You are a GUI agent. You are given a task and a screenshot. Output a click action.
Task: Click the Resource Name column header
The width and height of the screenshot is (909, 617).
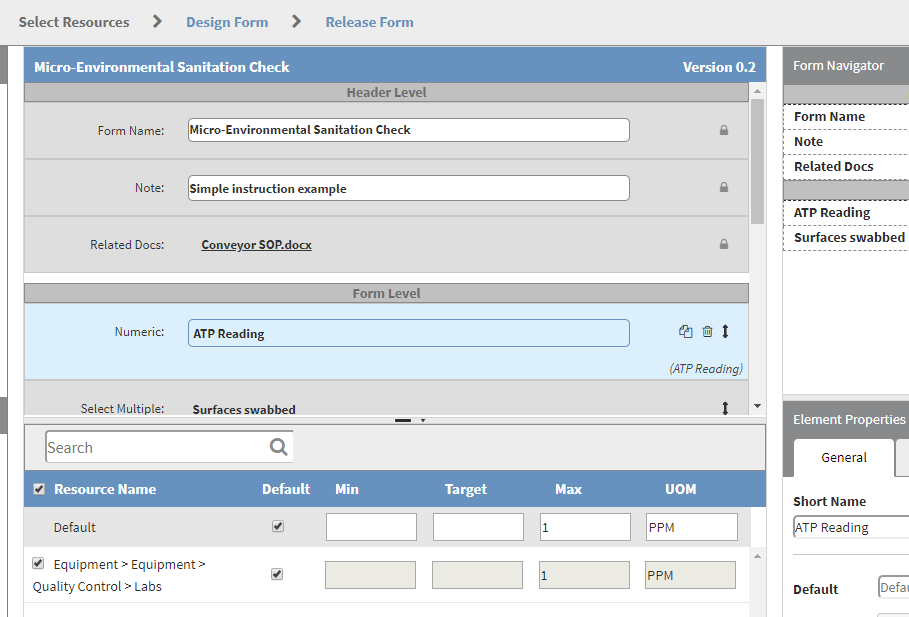point(105,489)
